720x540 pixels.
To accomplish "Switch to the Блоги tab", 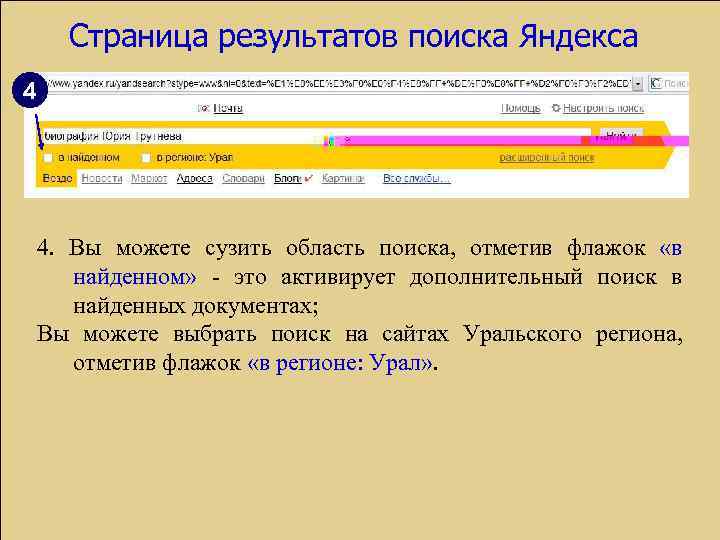I will 288,178.
